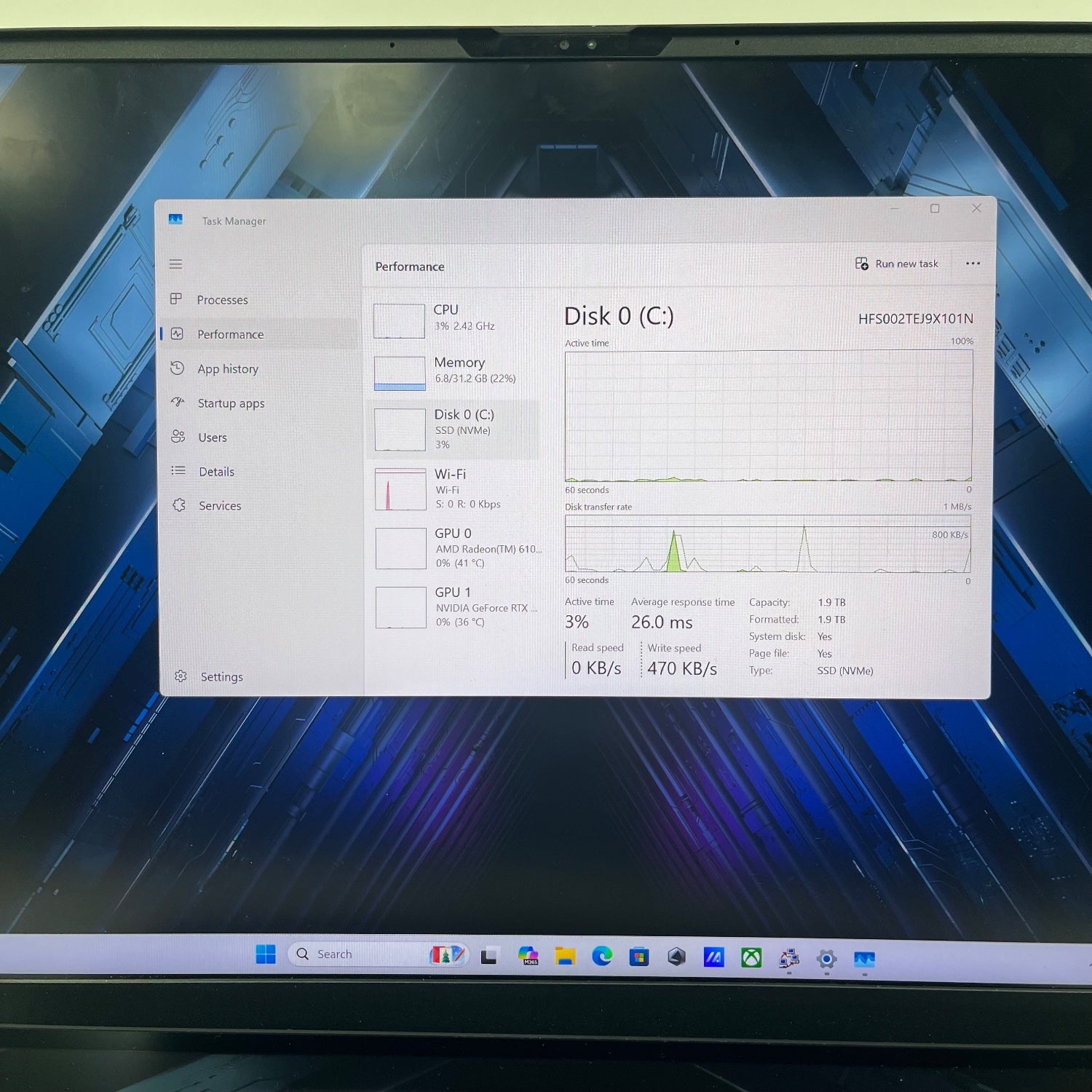Switch to the Users section

point(212,438)
